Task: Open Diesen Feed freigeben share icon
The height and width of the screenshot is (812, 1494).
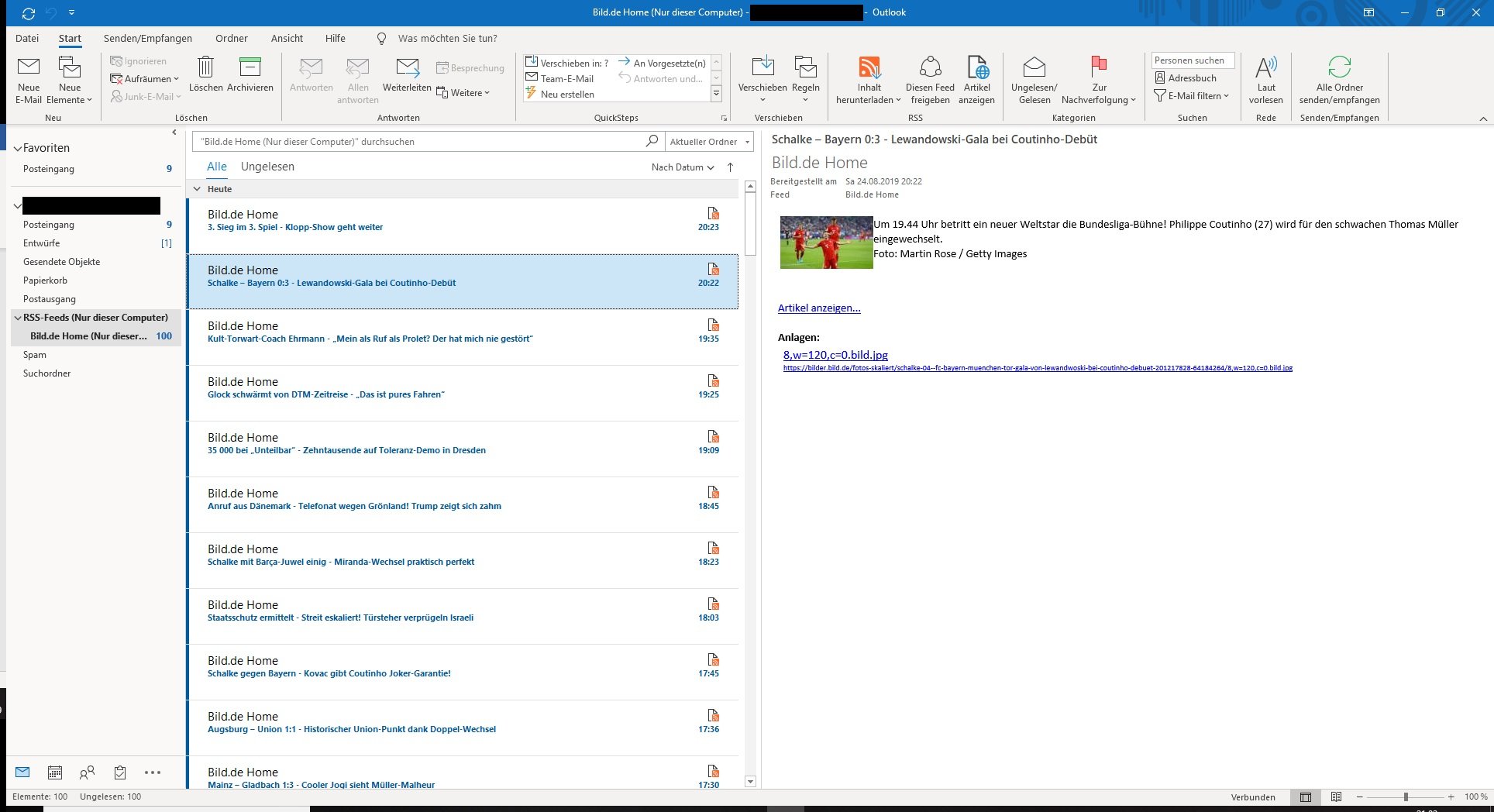Action: click(x=930, y=69)
